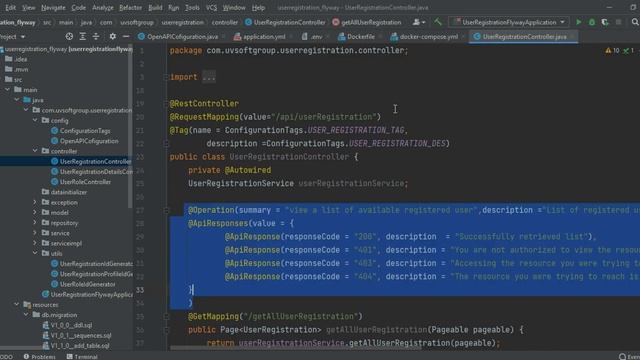Viewport: 640px width, 360px height.
Task: Click the editor horizontal scrollbar
Action: (x=296, y=348)
